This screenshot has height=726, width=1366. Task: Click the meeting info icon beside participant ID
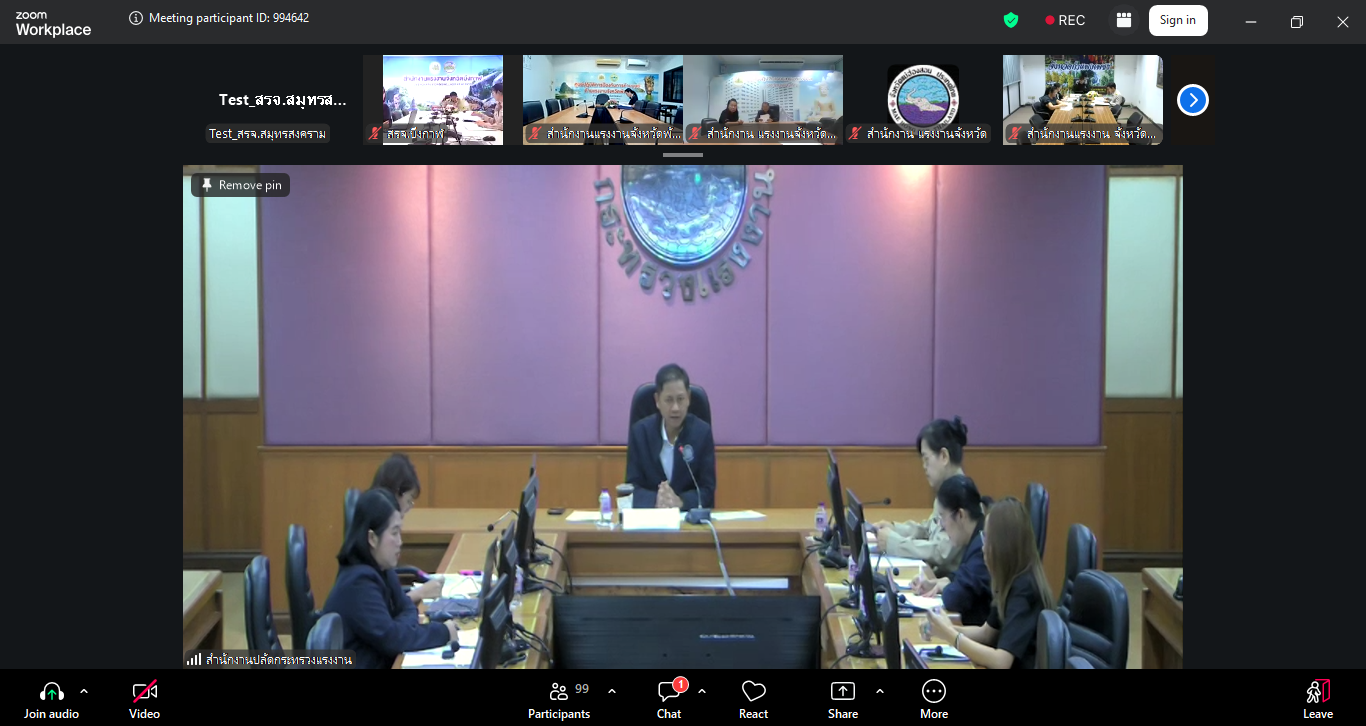click(x=136, y=18)
